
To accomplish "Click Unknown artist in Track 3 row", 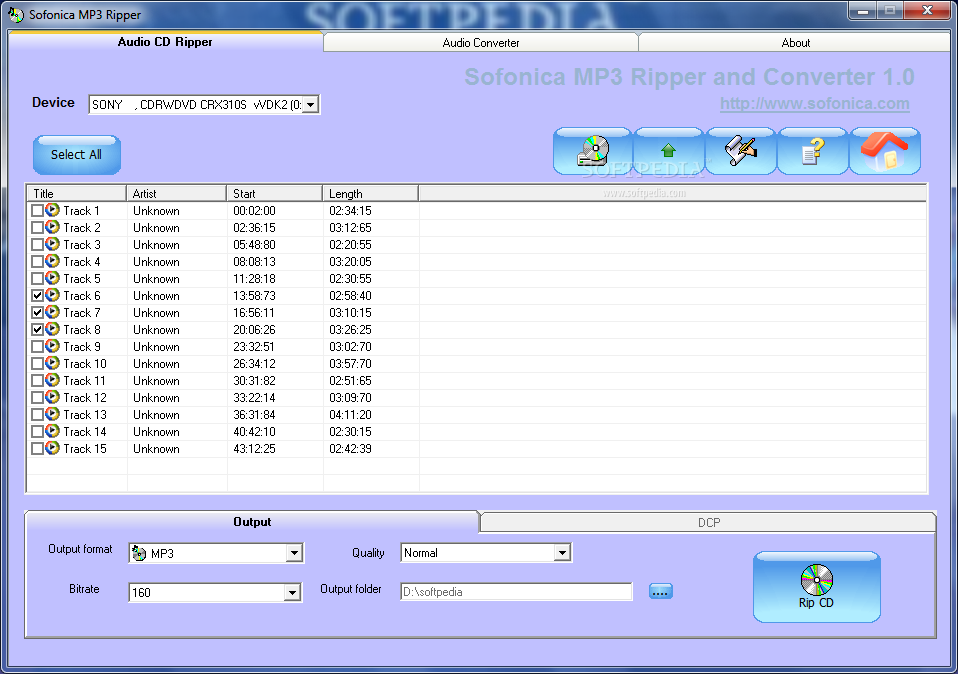I will (x=156, y=245).
